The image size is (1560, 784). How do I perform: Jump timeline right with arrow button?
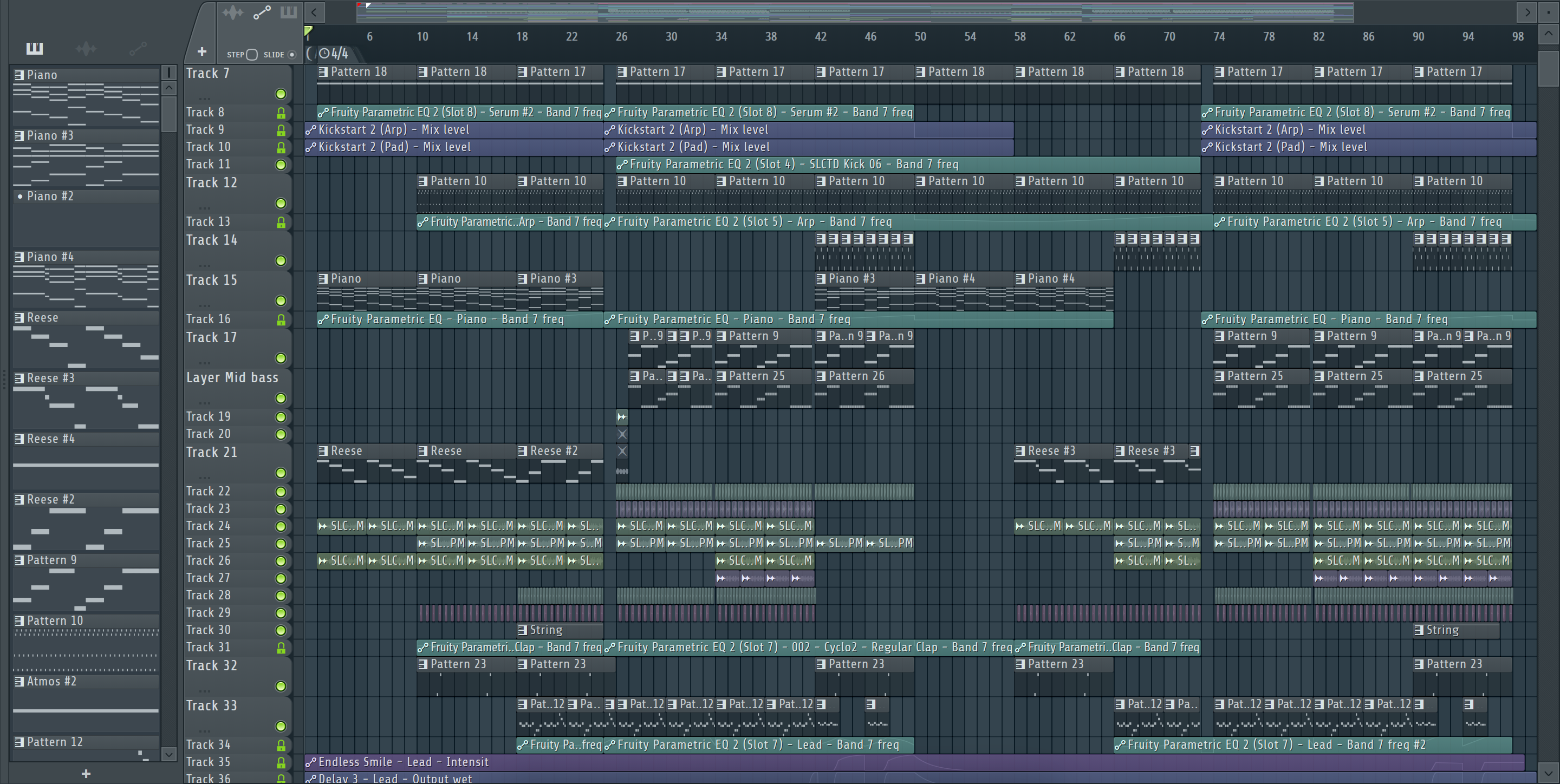(x=1527, y=11)
